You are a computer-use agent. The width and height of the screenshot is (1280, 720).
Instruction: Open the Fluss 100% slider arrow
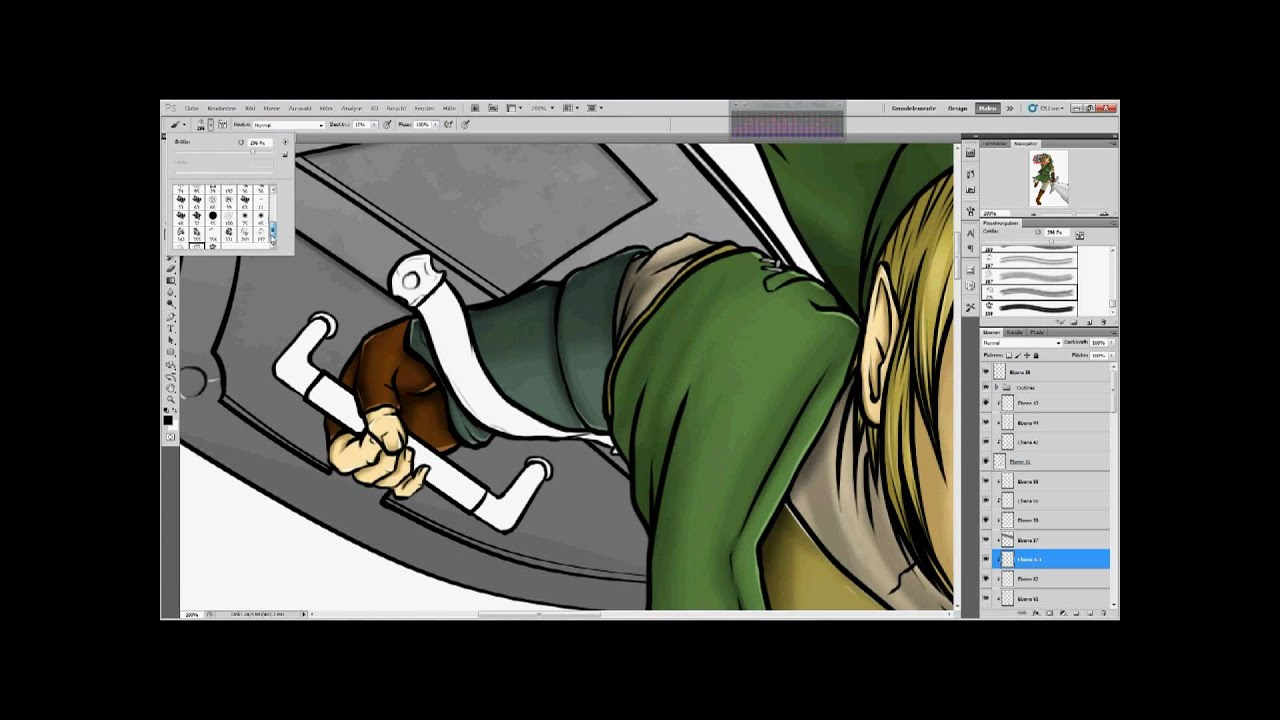coord(436,125)
